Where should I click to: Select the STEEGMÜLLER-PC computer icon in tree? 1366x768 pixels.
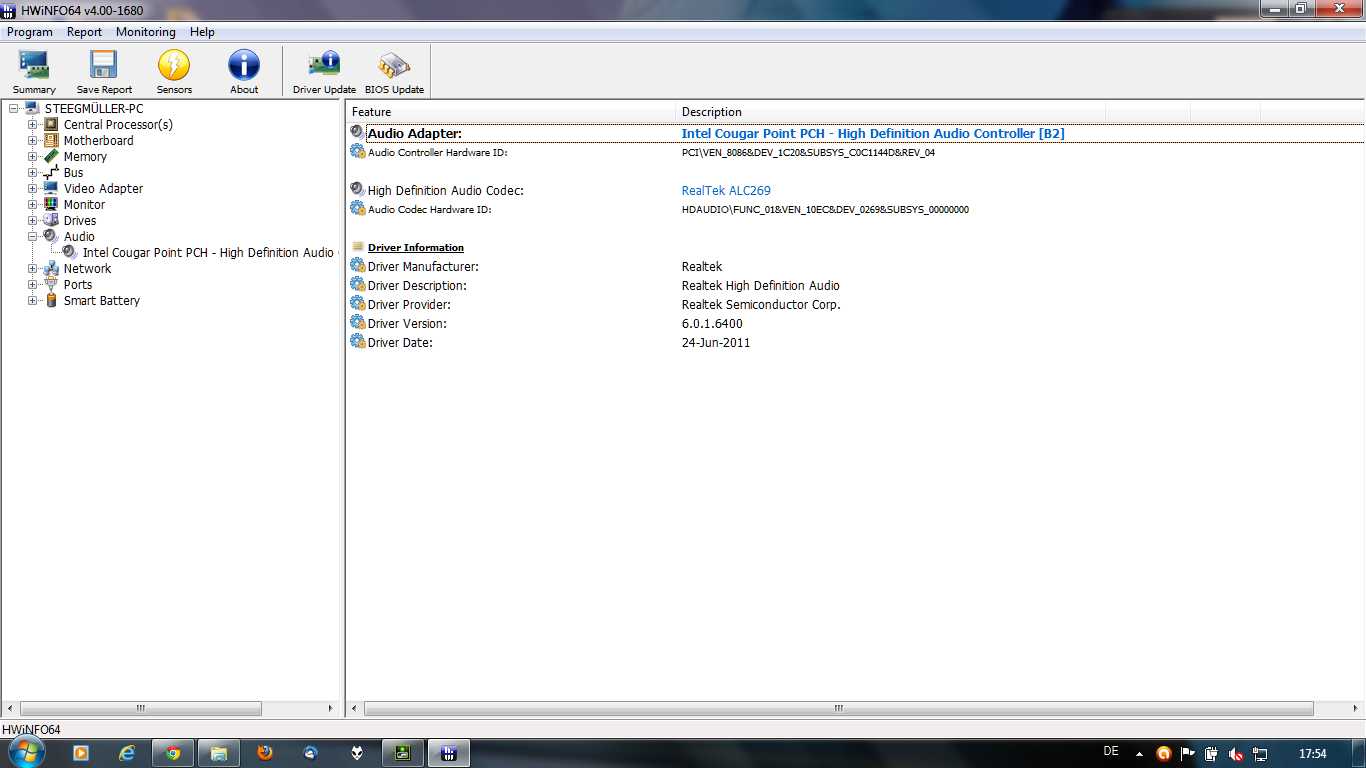[x=32, y=108]
